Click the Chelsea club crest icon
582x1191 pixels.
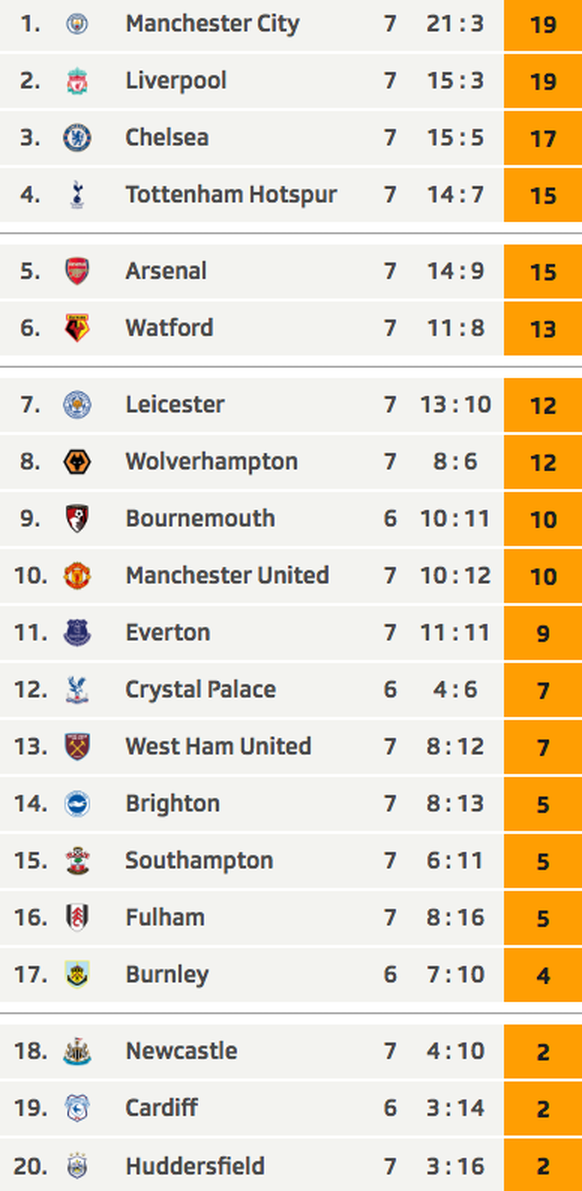tap(77, 137)
